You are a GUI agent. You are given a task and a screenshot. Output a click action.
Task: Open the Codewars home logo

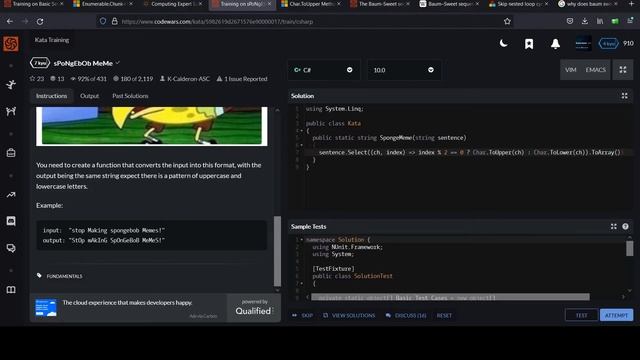pyautogui.click(x=11, y=43)
